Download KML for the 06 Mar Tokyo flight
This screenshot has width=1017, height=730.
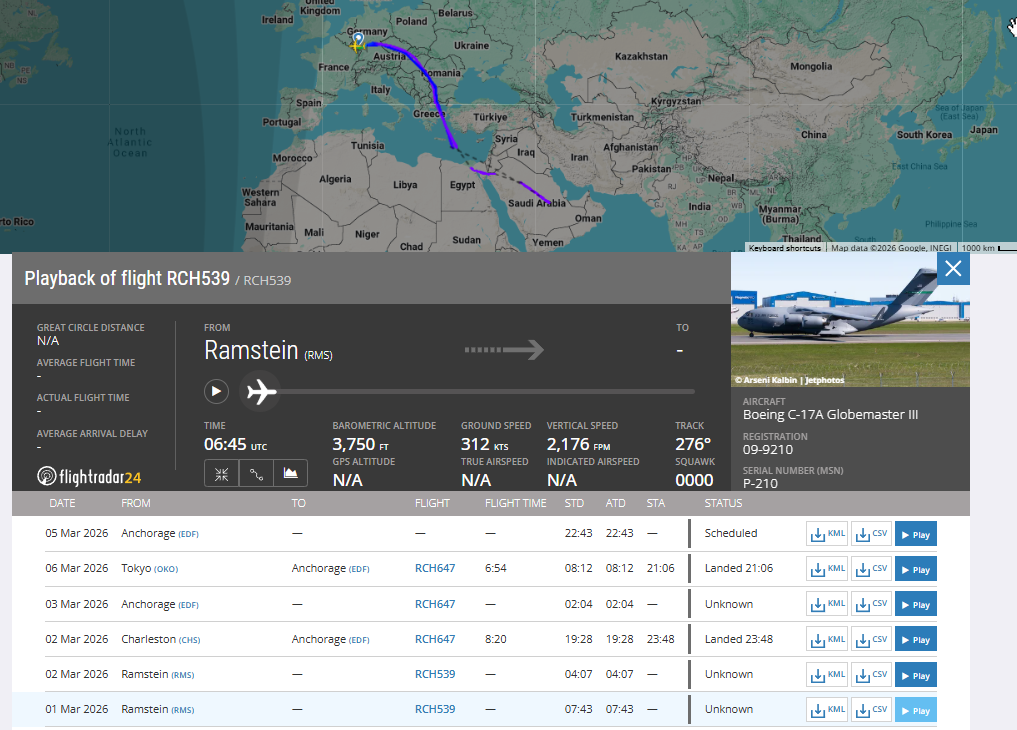click(827, 569)
